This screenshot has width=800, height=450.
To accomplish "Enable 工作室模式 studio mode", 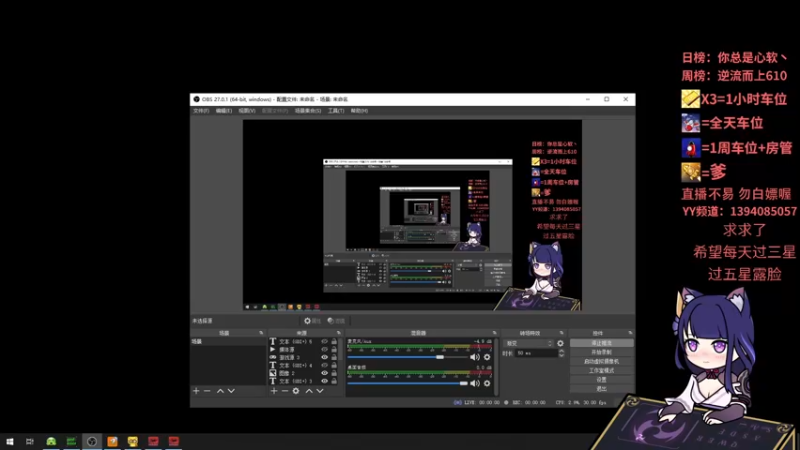I will click(x=602, y=370).
